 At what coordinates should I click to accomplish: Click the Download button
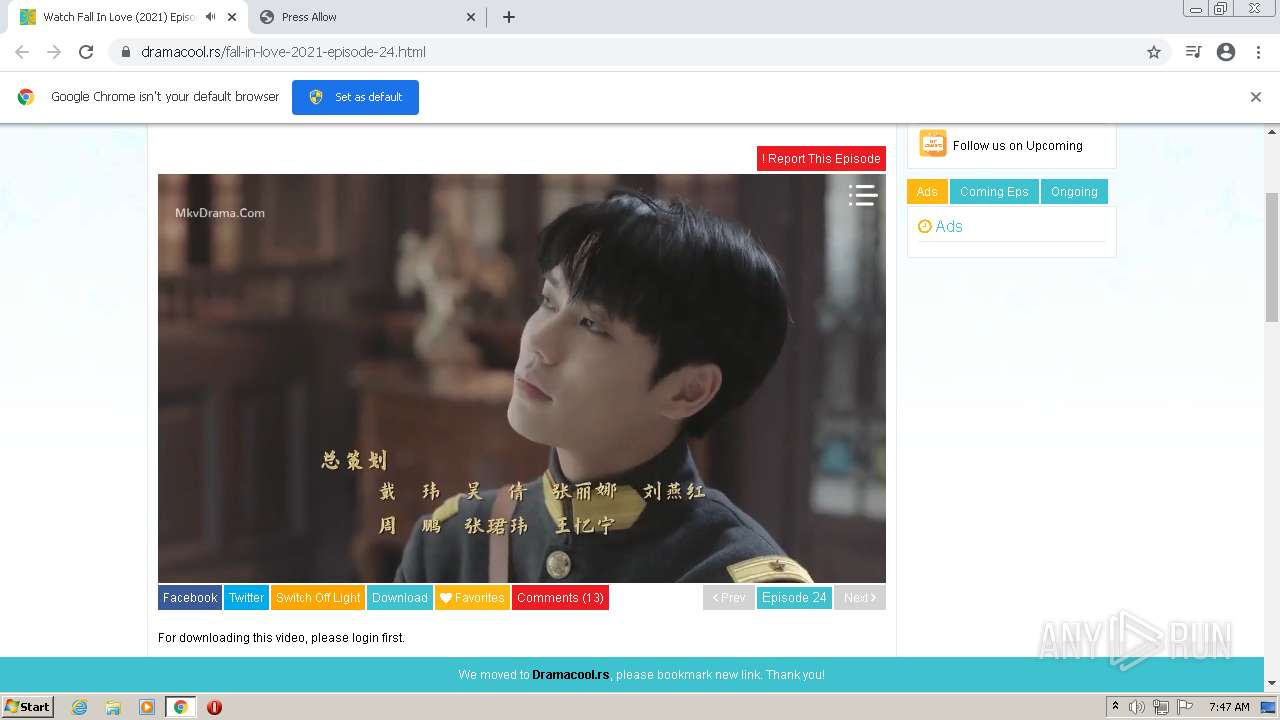click(400, 598)
